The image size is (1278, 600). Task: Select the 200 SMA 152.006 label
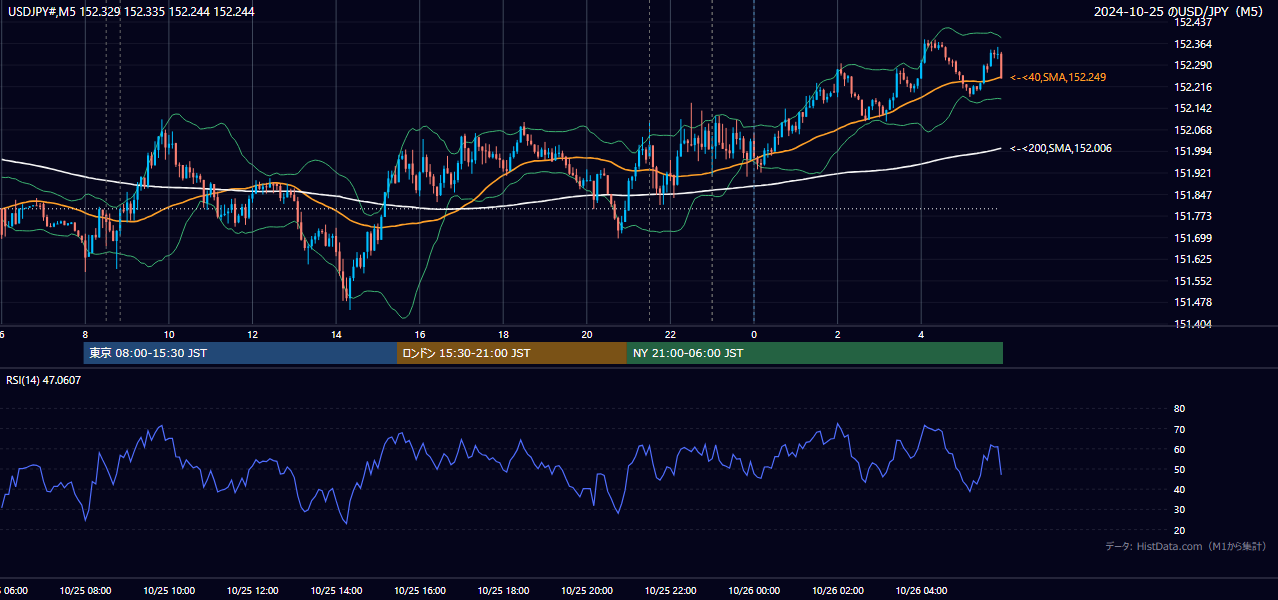[1061, 148]
